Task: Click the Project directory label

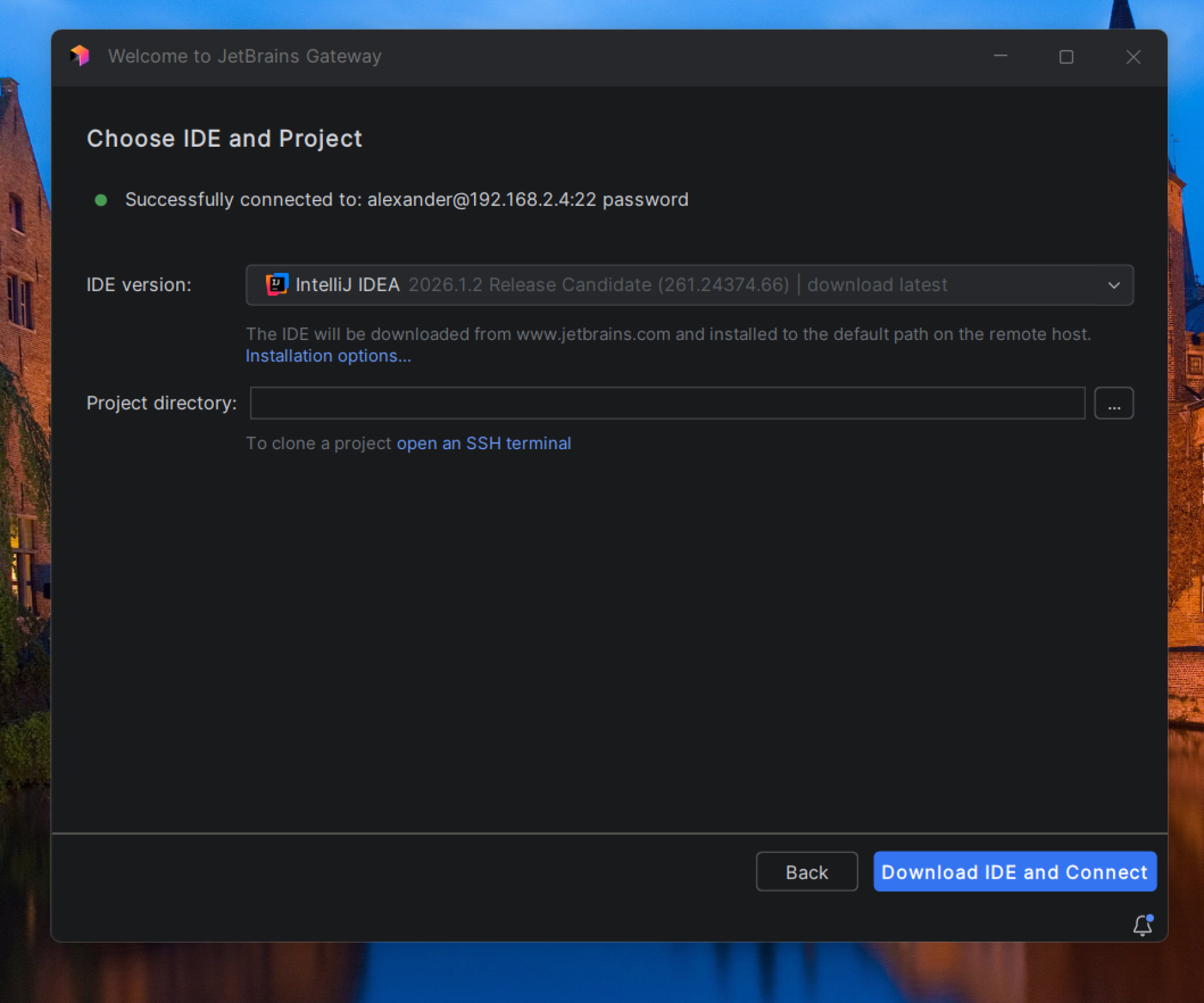Action: (x=162, y=403)
